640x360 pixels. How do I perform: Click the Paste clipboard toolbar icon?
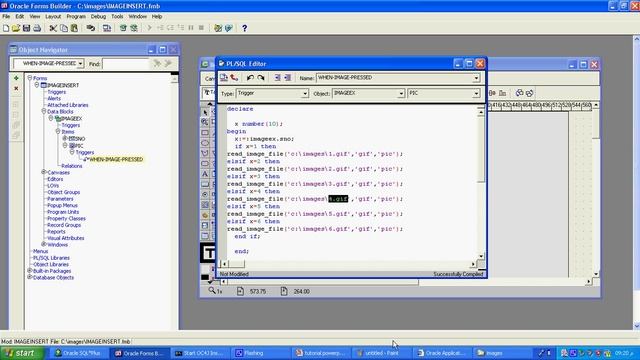(74, 28)
